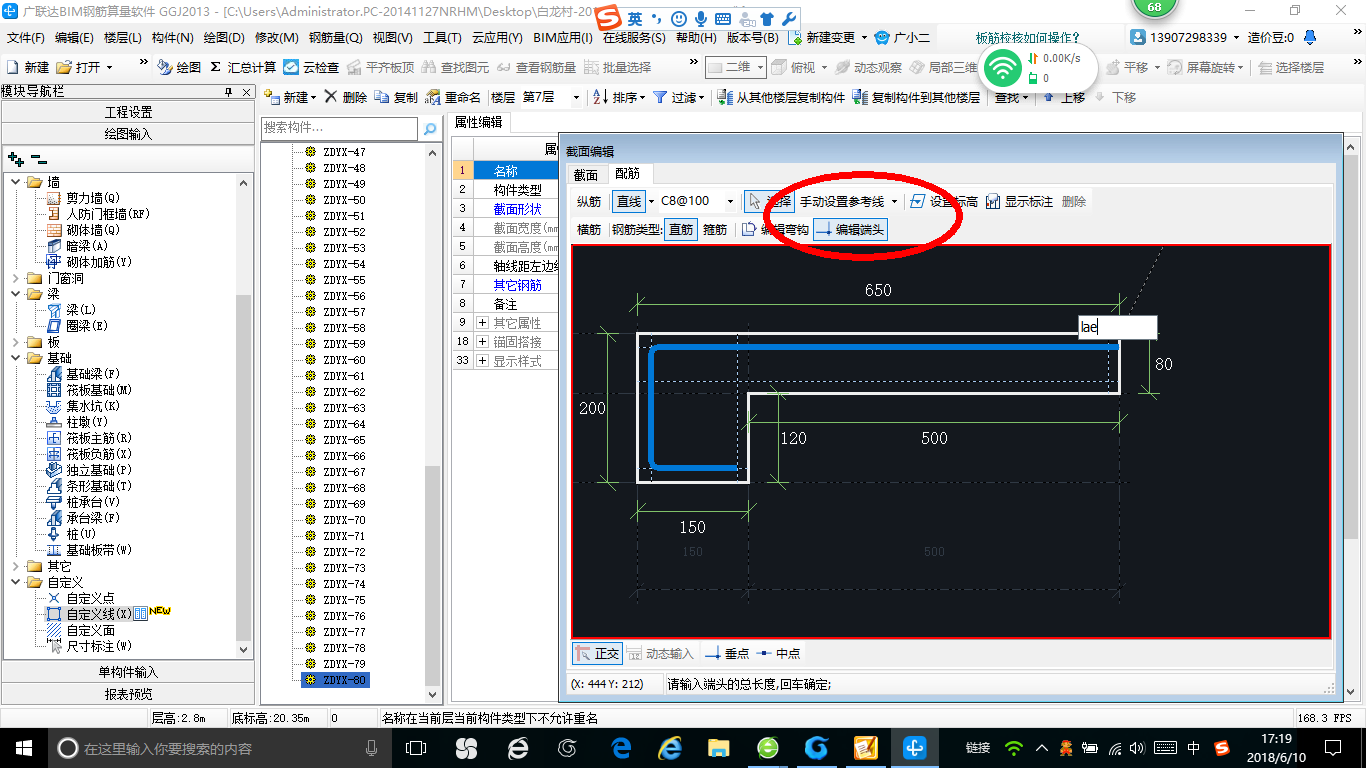Open the 排序 sort dropdown

[642, 97]
